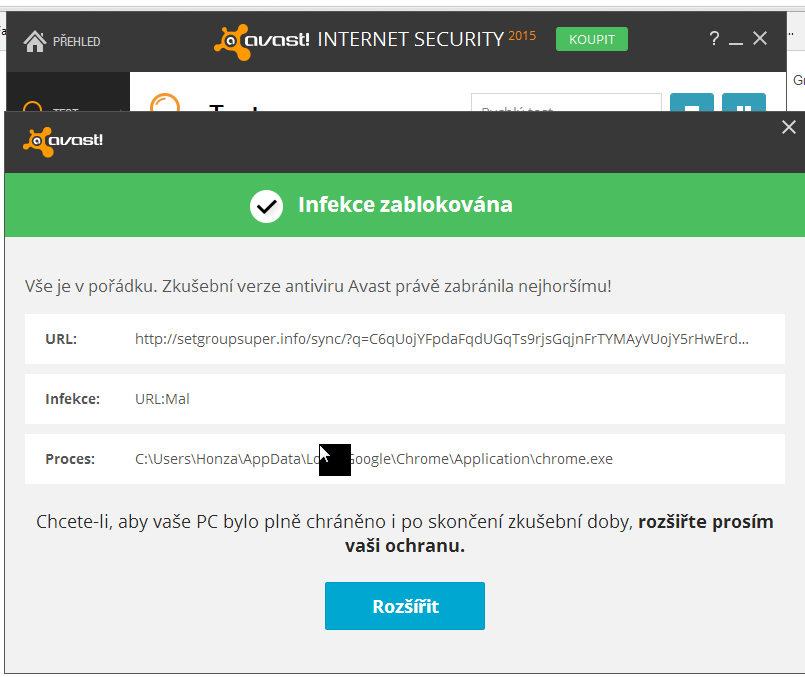Image resolution: width=805 pixels, height=677 pixels.
Task: Click the Avast Internet Security logo in title bar
Action: tap(374, 40)
